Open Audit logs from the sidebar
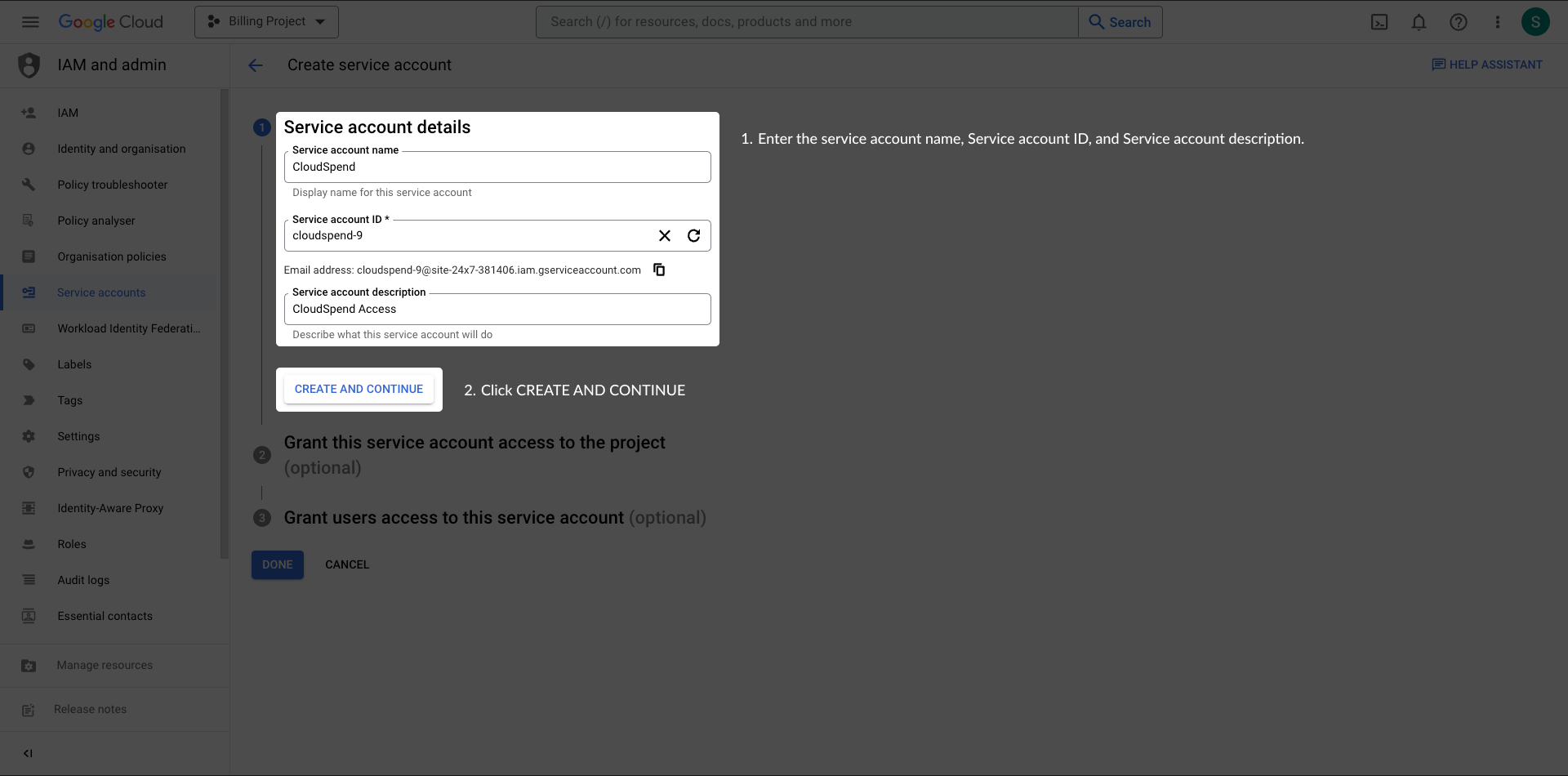Image resolution: width=1568 pixels, height=776 pixels. pyautogui.click(x=82, y=580)
